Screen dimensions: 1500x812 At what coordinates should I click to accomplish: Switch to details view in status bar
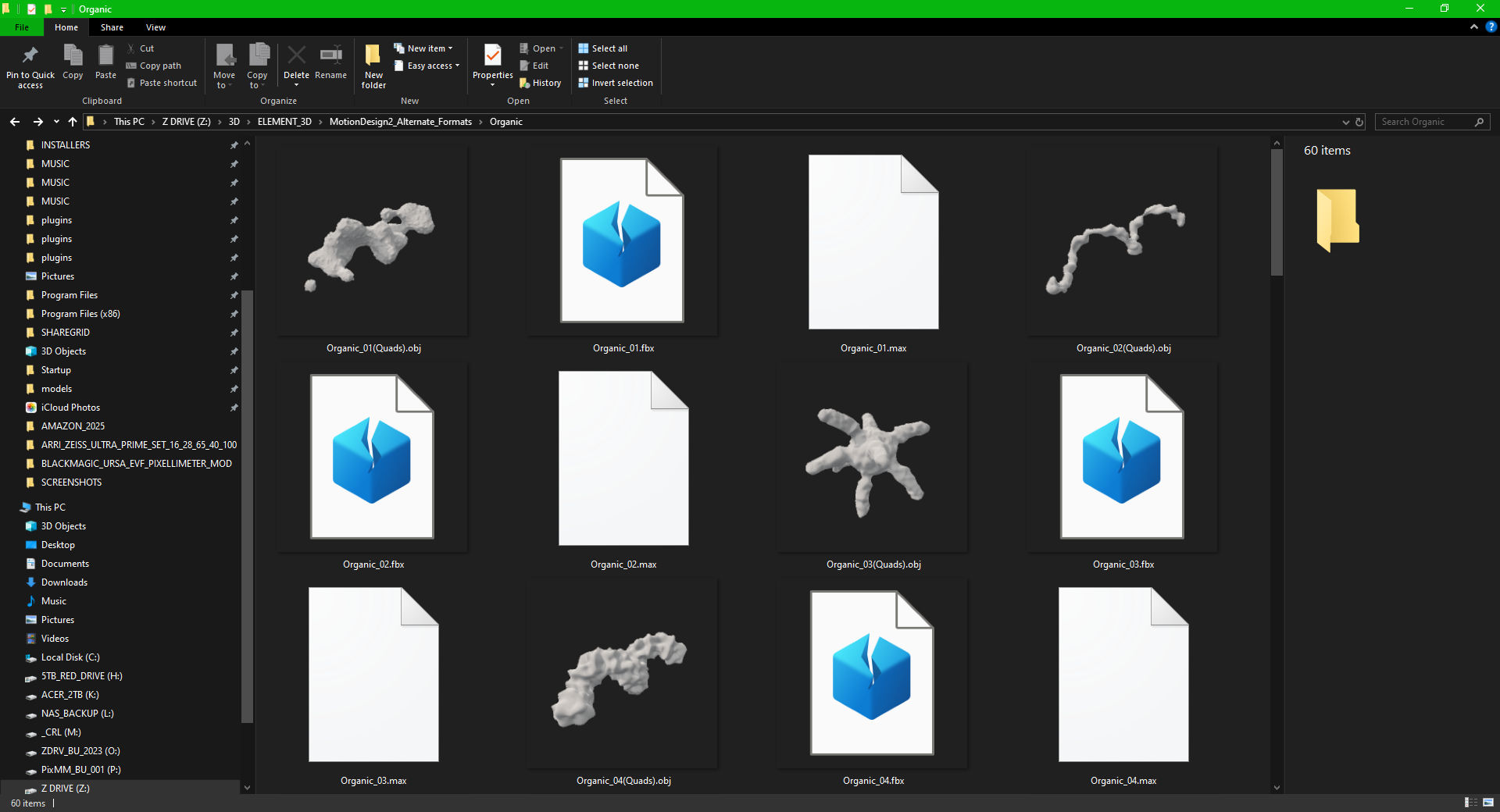click(x=1470, y=803)
